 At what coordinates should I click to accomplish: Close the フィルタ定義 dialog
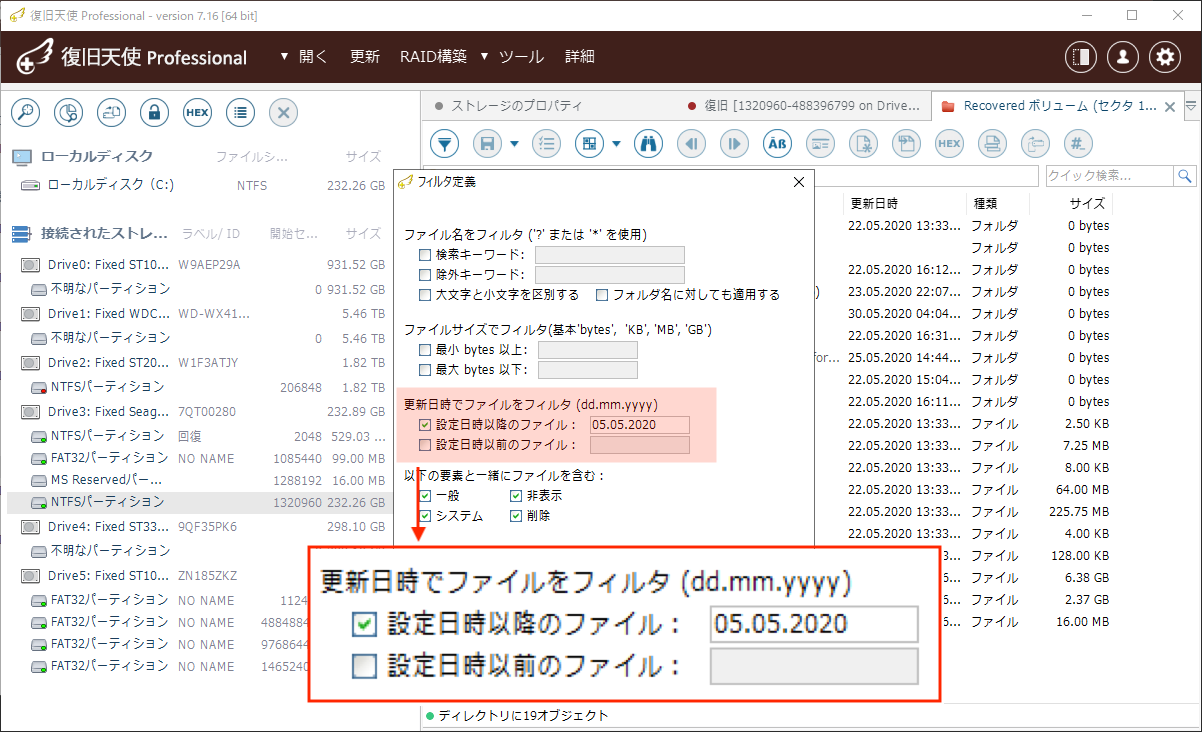(798, 182)
